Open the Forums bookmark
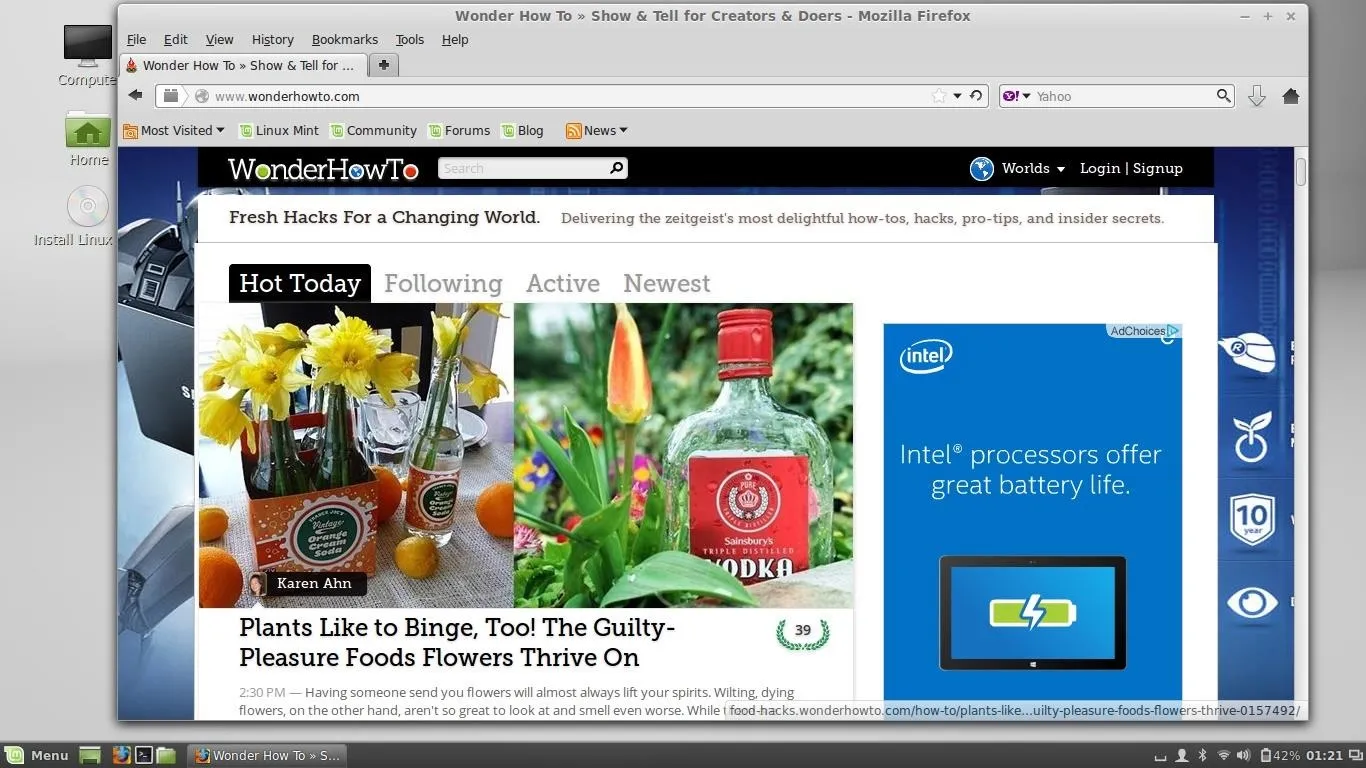The width and height of the screenshot is (1366, 768). pyautogui.click(x=459, y=130)
